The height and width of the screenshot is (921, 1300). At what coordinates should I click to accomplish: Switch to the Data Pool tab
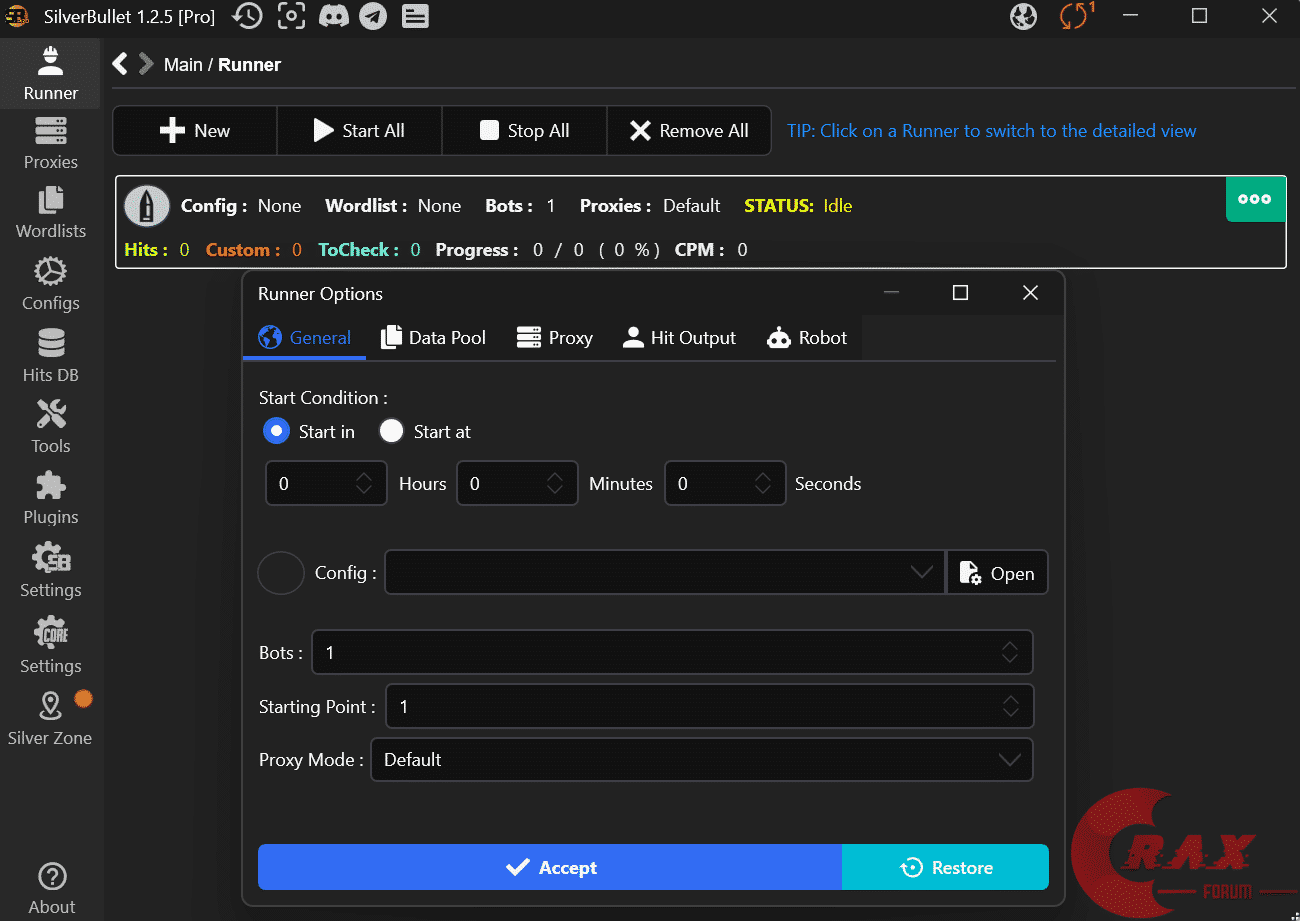(x=433, y=338)
